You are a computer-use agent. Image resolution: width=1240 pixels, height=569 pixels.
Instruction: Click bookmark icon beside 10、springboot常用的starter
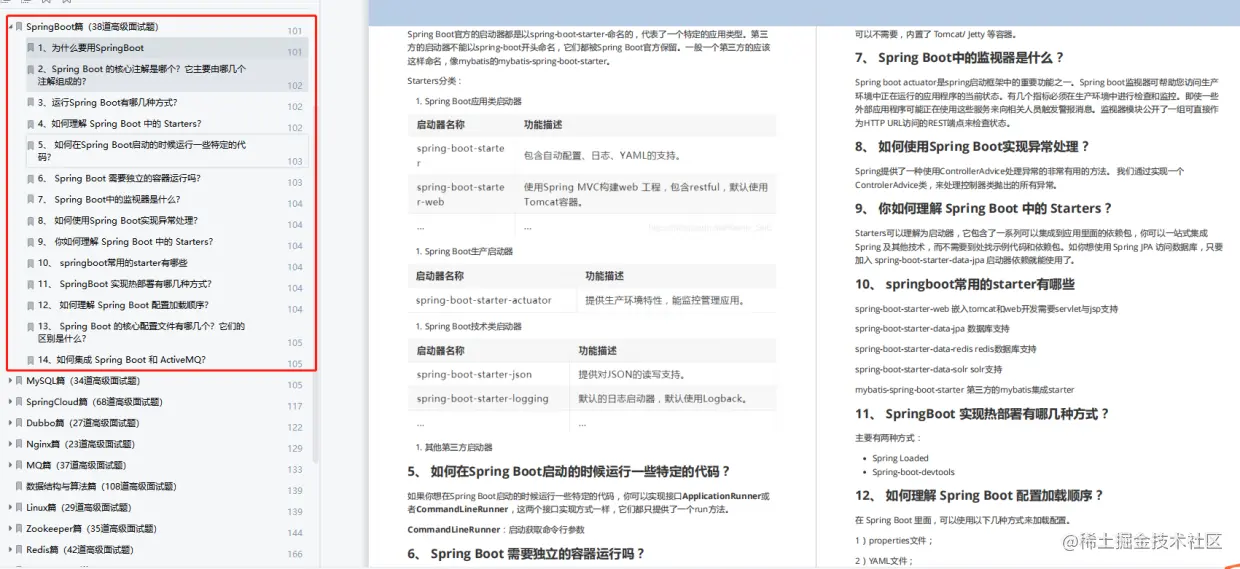click(31, 263)
